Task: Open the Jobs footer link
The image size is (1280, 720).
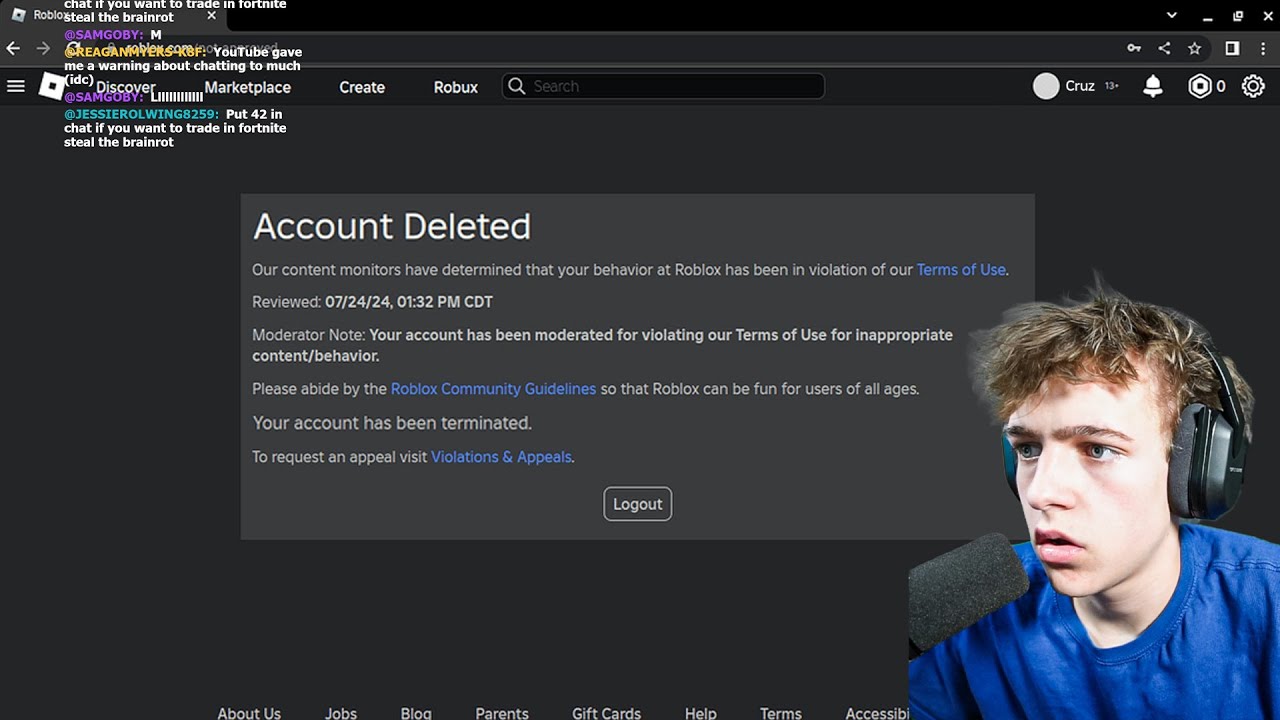Action: pyautogui.click(x=341, y=713)
